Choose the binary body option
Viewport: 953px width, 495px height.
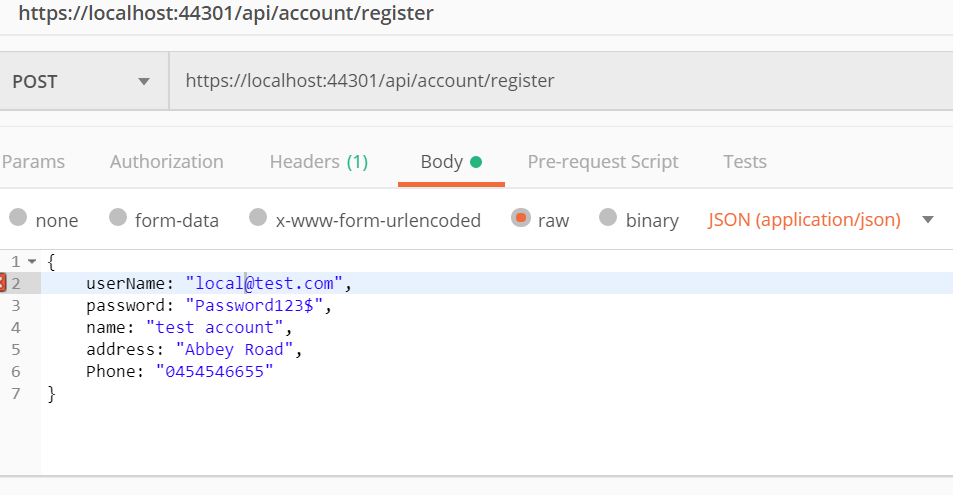coord(608,219)
